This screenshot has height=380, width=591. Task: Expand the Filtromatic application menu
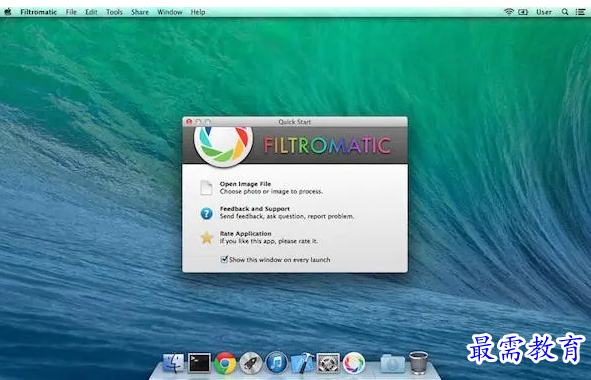[x=38, y=12]
